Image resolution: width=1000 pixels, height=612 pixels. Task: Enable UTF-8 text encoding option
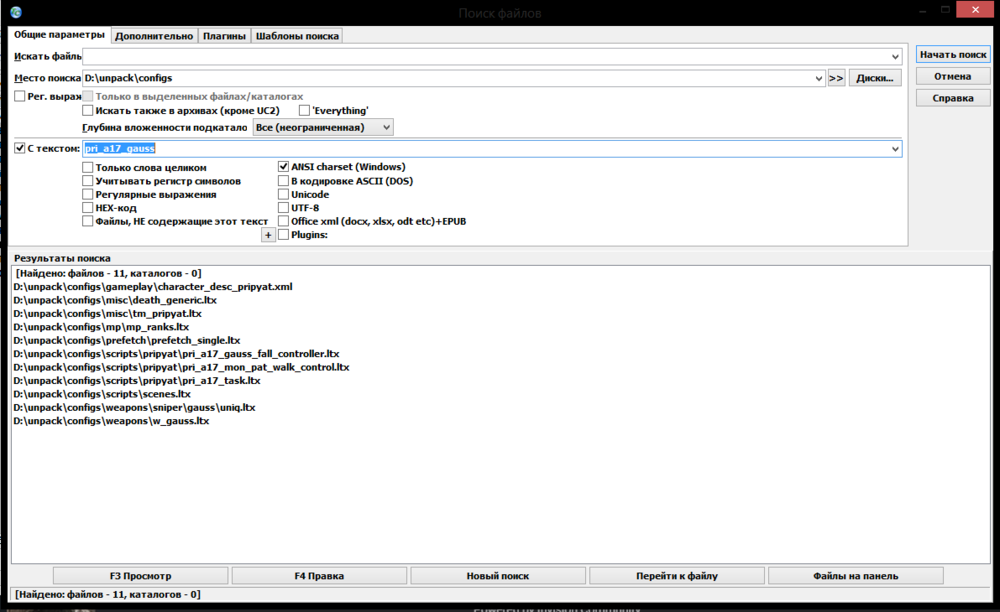coord(284,207)
